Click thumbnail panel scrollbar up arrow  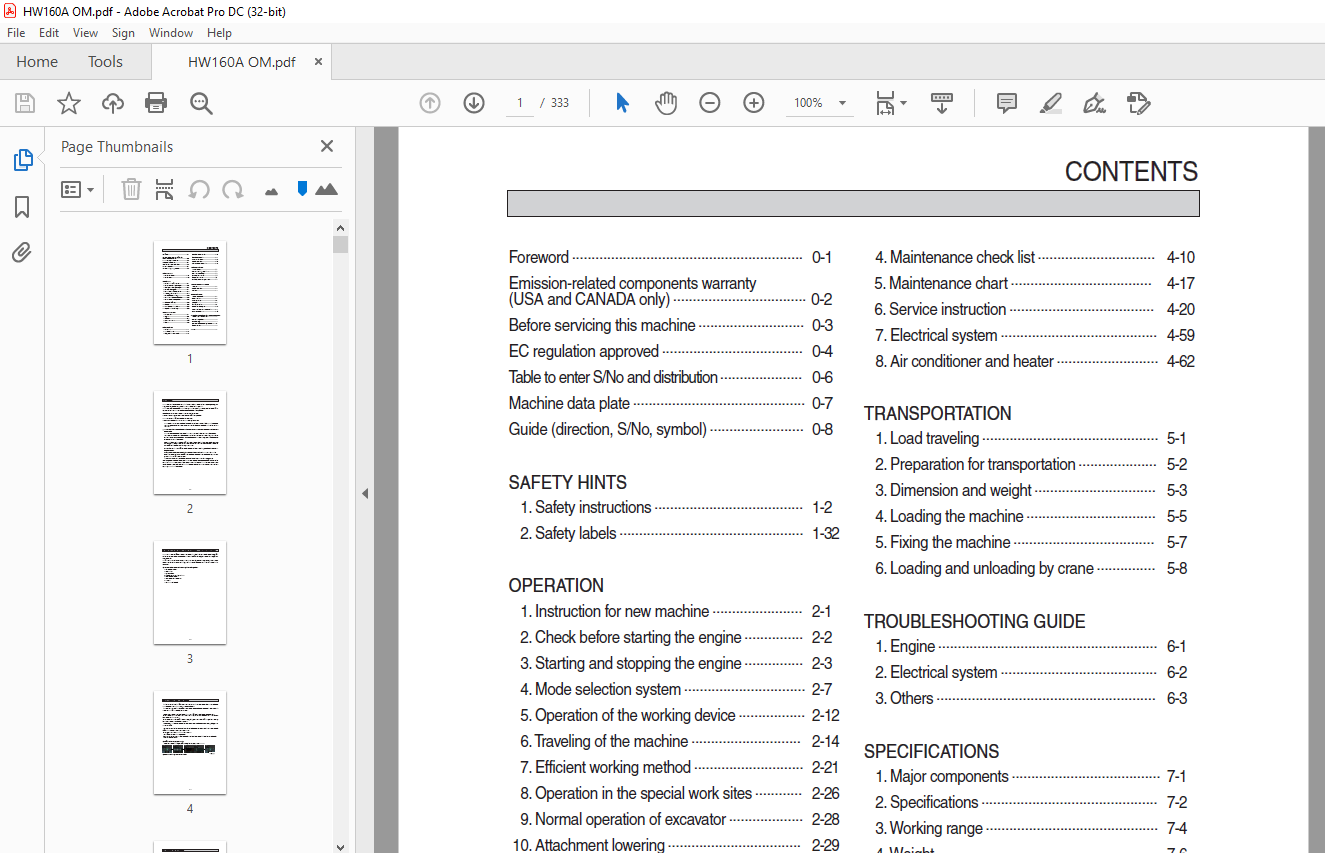341,227
